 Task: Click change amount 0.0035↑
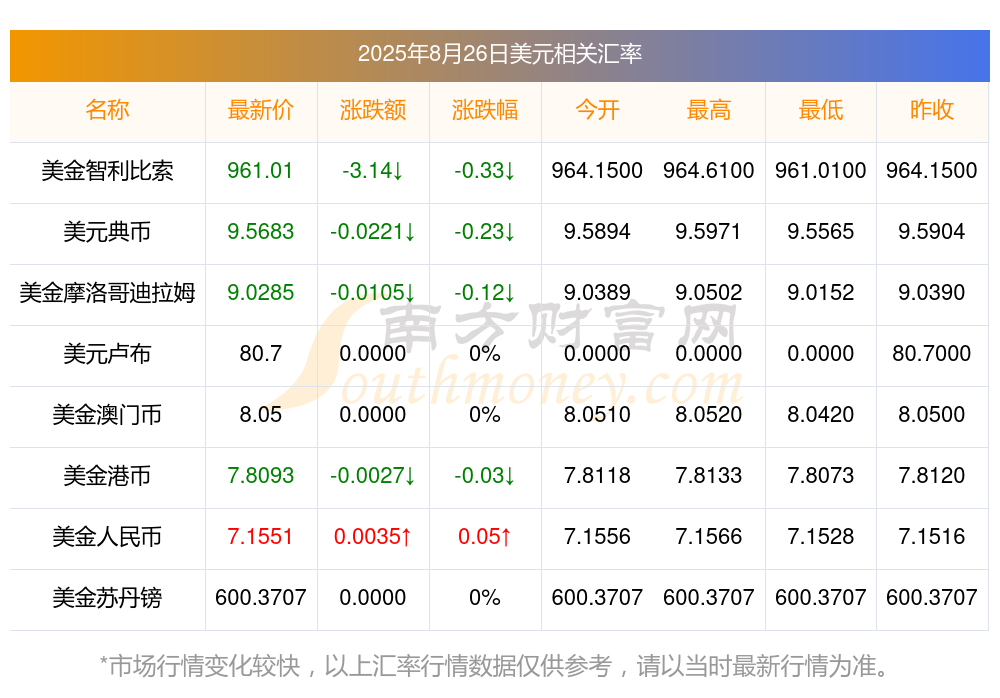point(373,537)
